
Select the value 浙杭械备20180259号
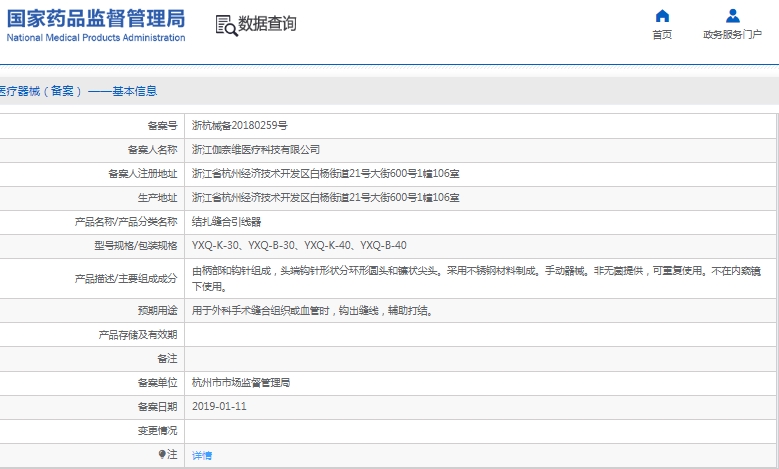(x=240, y=126)
